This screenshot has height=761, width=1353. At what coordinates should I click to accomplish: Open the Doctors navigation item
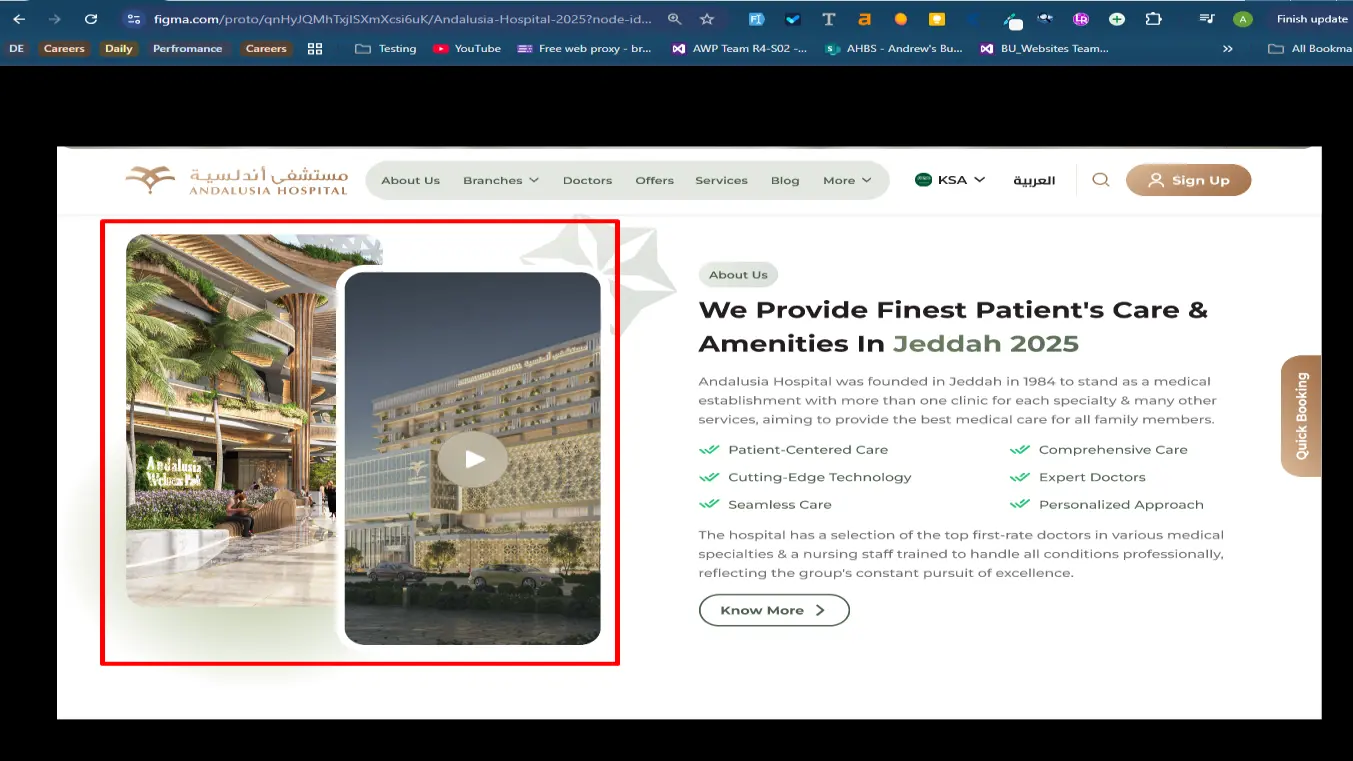tap(587, 180)
